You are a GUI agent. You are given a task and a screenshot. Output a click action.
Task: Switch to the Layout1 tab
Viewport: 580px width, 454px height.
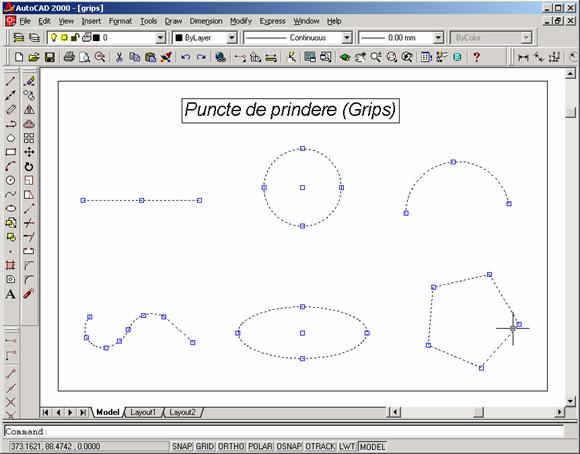(143, 412)
